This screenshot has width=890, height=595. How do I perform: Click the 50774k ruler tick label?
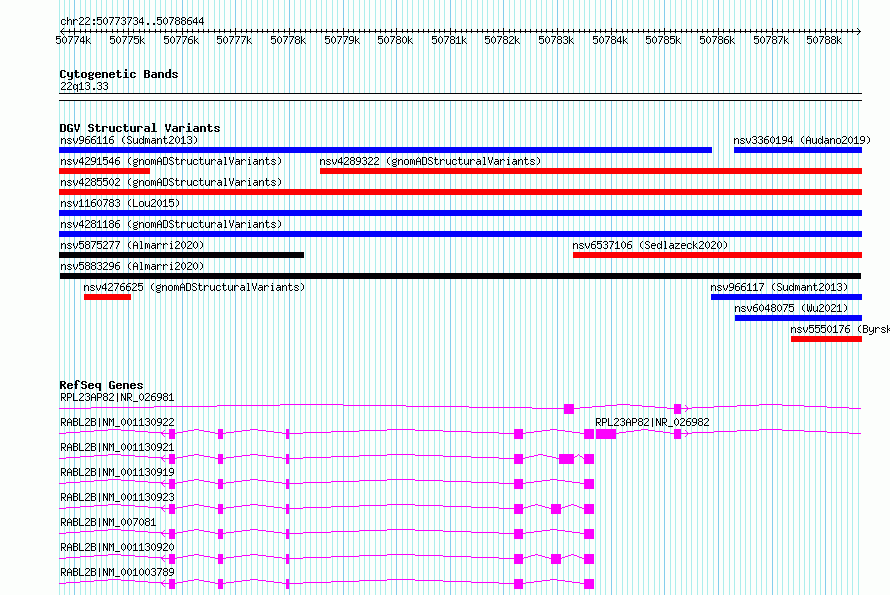tap(73, 40)
